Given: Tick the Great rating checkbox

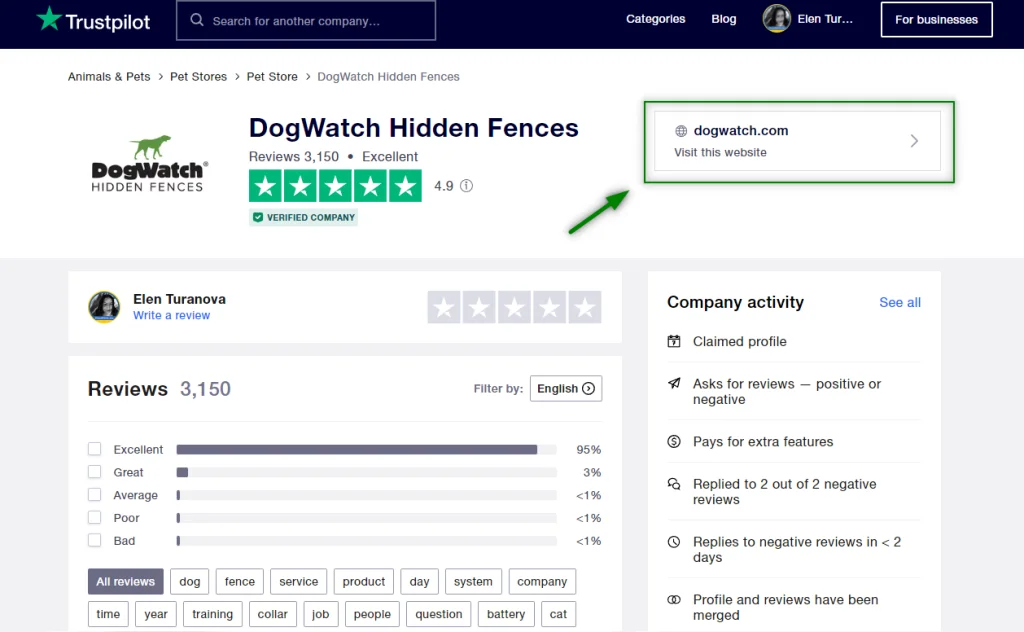Looking at the screenshot, I should (95, 472).
